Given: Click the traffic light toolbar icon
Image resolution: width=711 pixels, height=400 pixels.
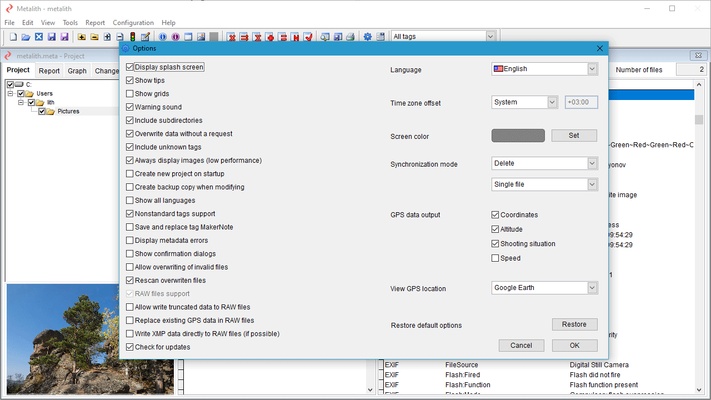Looking at the screenshot, I should pos(132,37).
